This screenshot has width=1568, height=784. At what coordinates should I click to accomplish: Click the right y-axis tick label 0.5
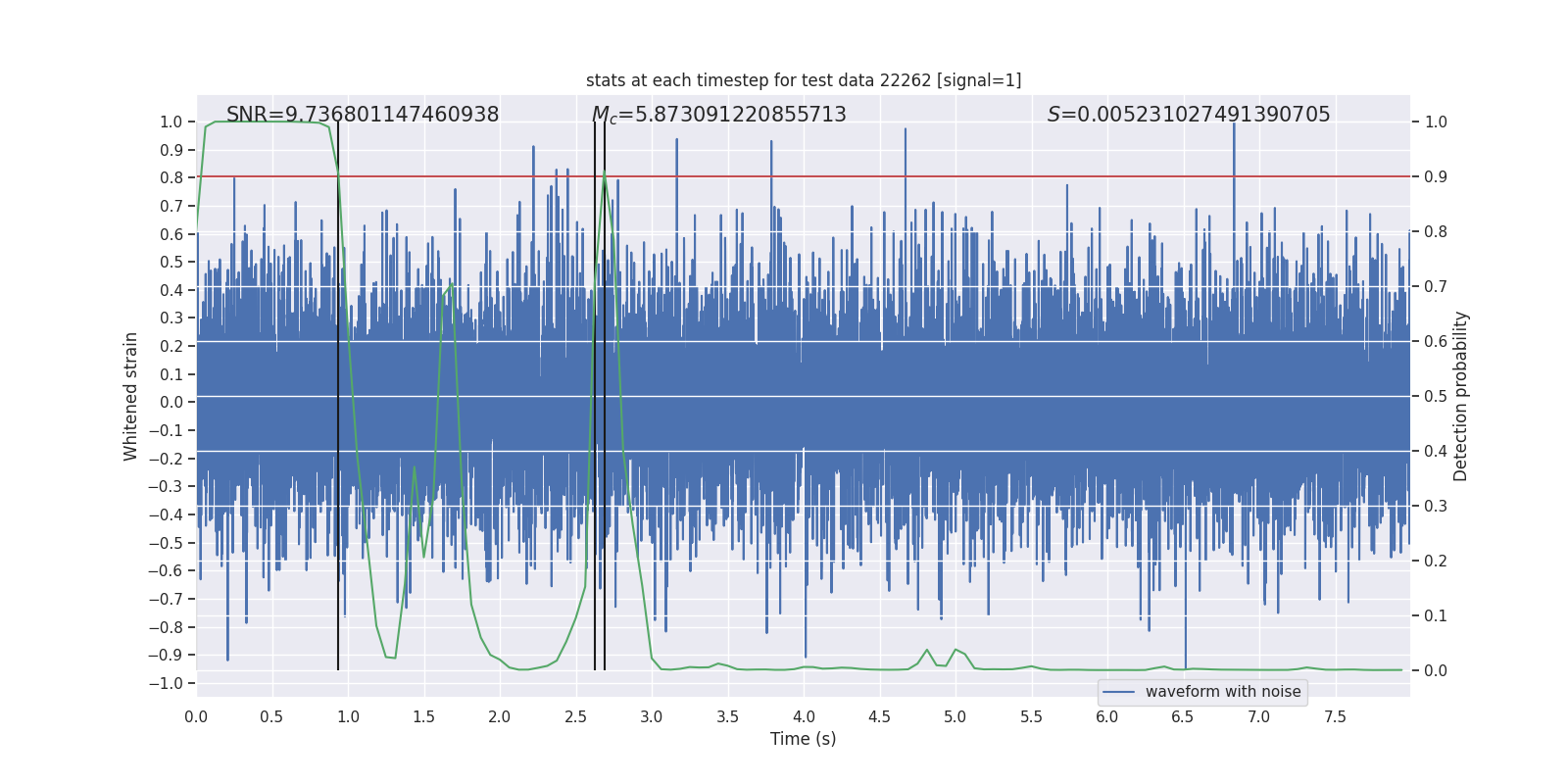pos(1436,396)
